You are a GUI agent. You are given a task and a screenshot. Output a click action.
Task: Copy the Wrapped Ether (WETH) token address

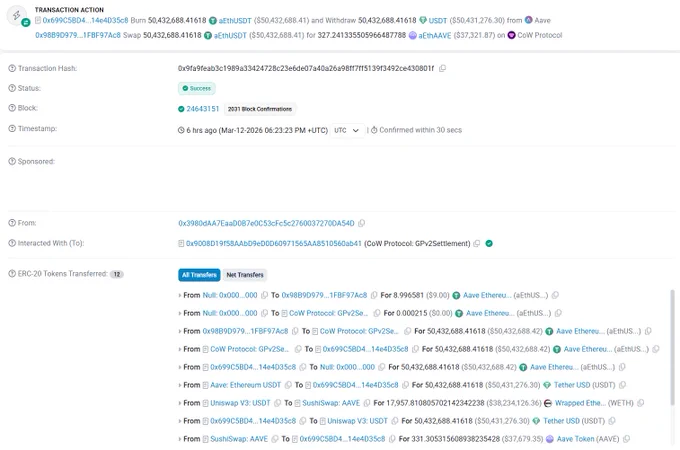tap(641, 403)
